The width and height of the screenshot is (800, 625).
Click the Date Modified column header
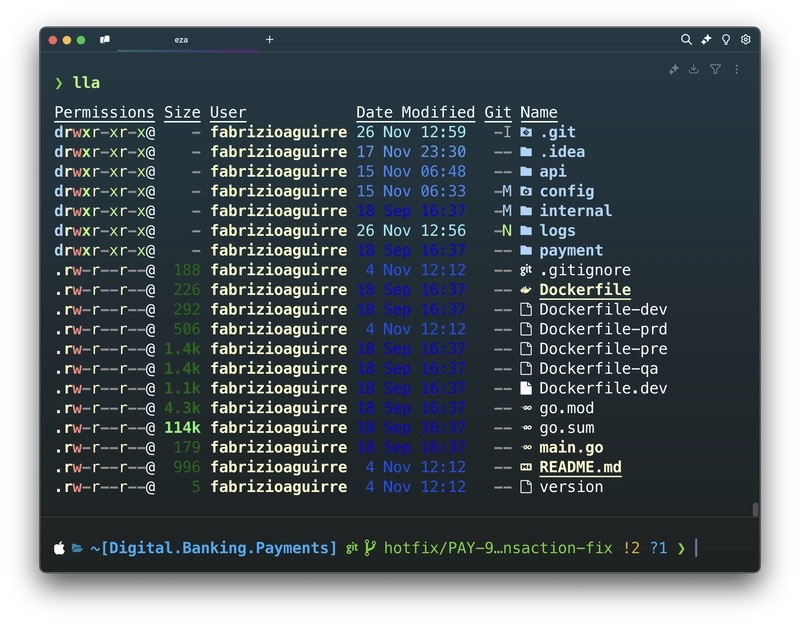(415, 112)
